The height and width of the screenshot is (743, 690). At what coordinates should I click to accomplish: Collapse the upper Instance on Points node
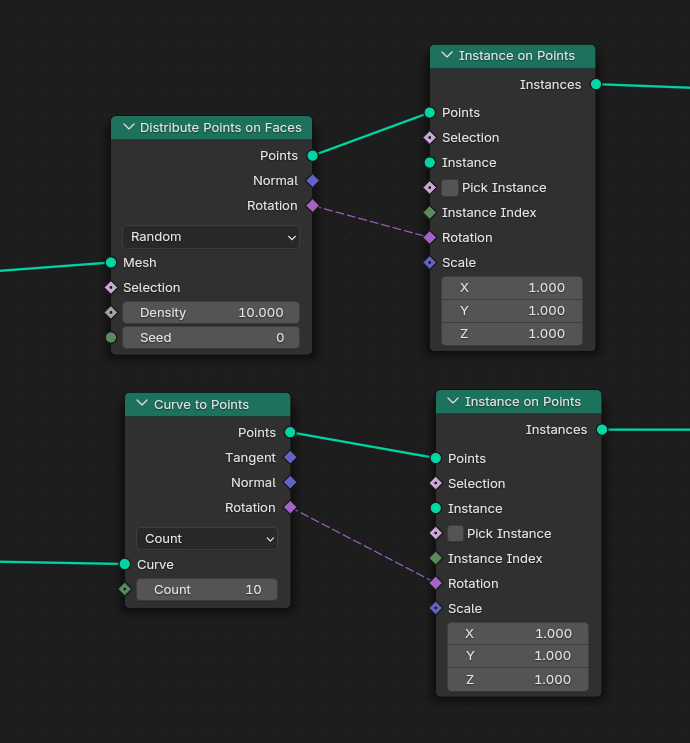coord(447,55)
